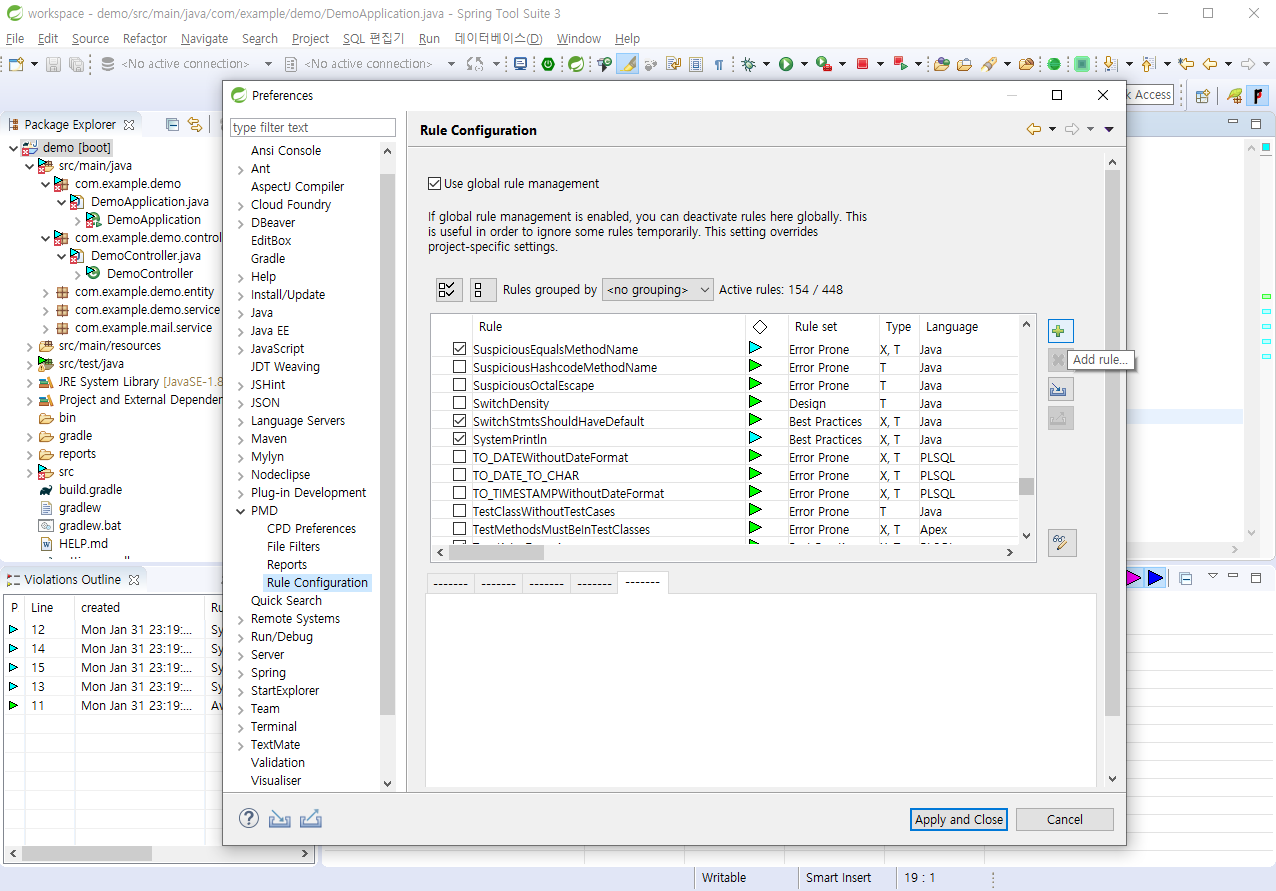Click the Cancel button
This screenshot has width=1276, height=891.
pyautogui.click(x=1064, y=819)
